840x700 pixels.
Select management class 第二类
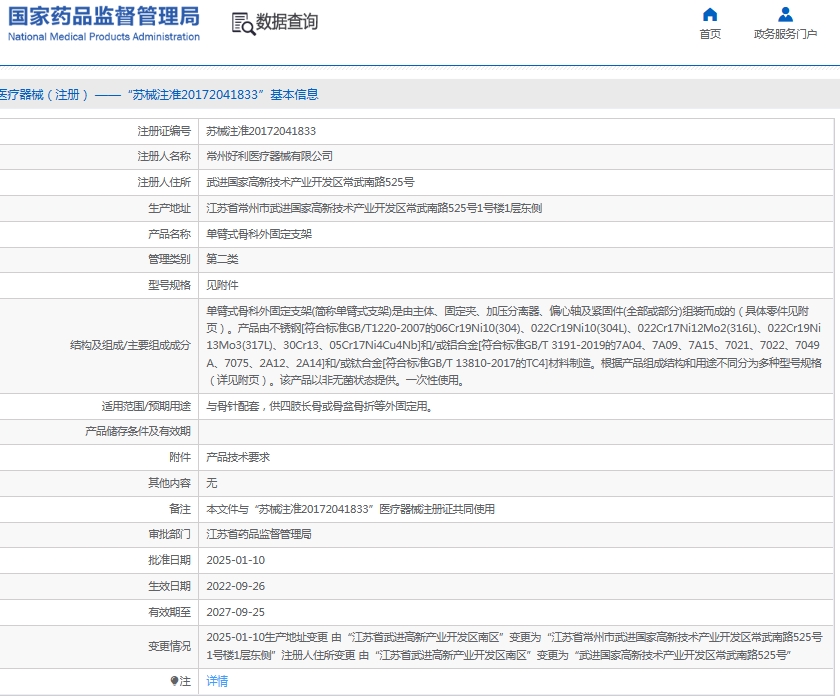click(x=222, y=259)
